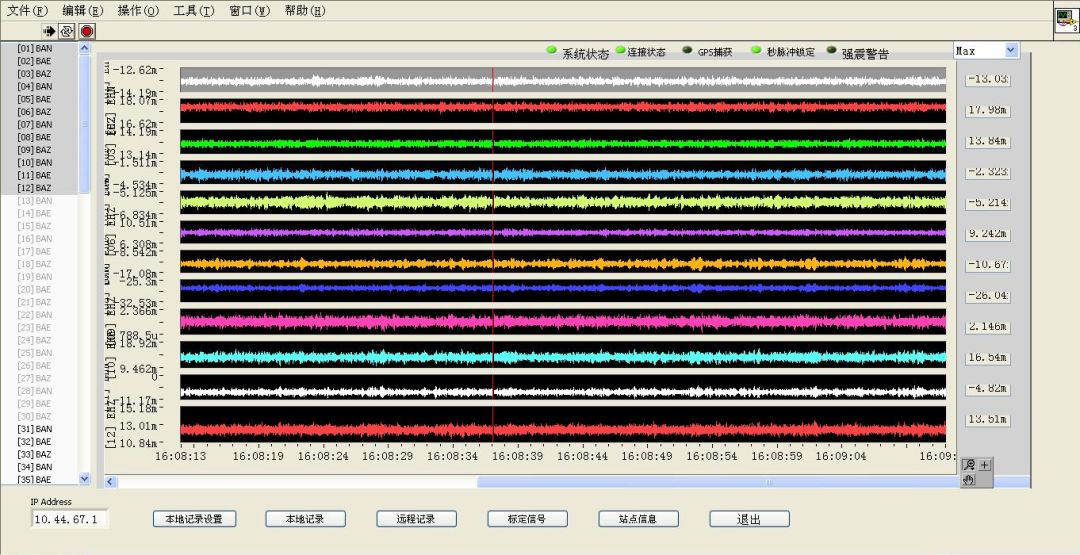1080x555 pixels.
Task: Click the 17.98m max value field
Action: pyautogui.click(x=988, y=110)
